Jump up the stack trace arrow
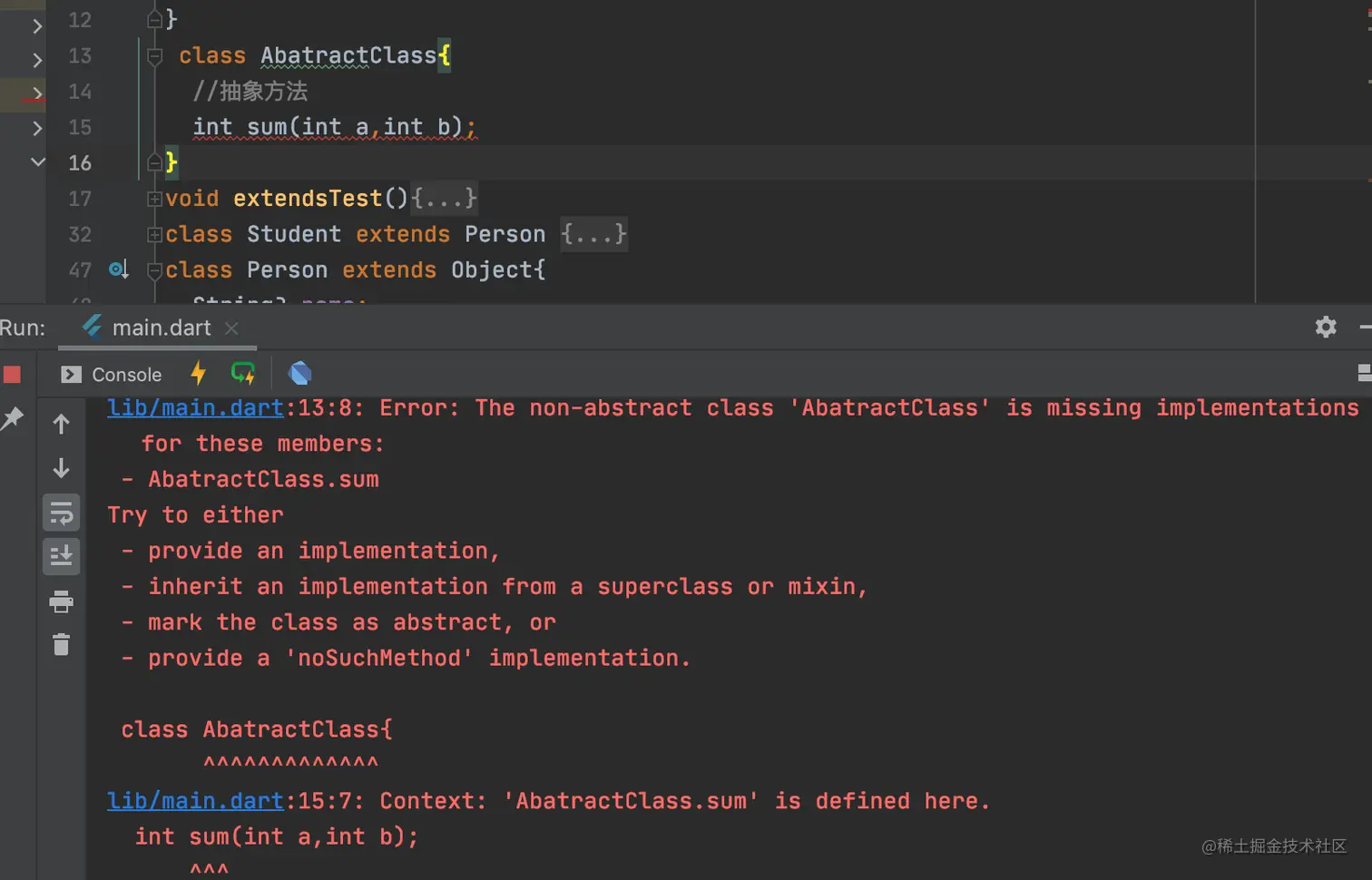Image resolution: width=1372 pixels, height=880 pixels. (x=61, y=424)
